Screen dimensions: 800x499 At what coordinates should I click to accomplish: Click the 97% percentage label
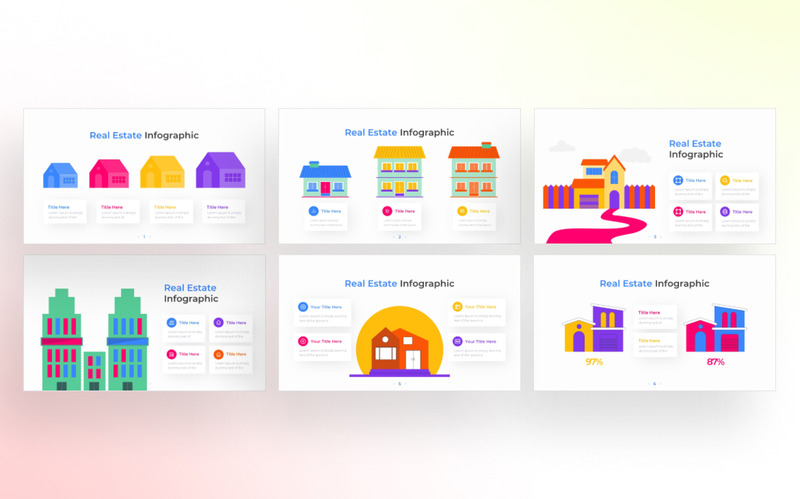point(594,362)
